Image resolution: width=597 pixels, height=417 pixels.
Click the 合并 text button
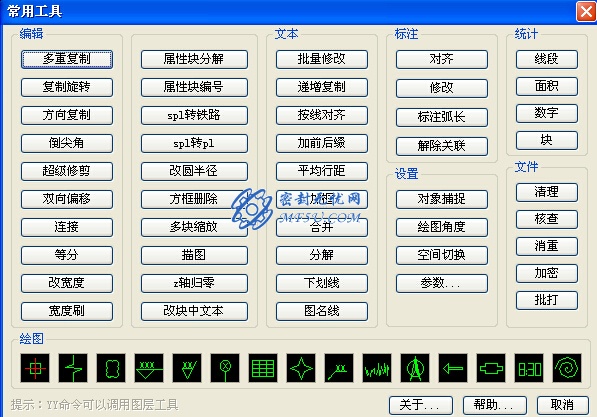pos(322,227)
